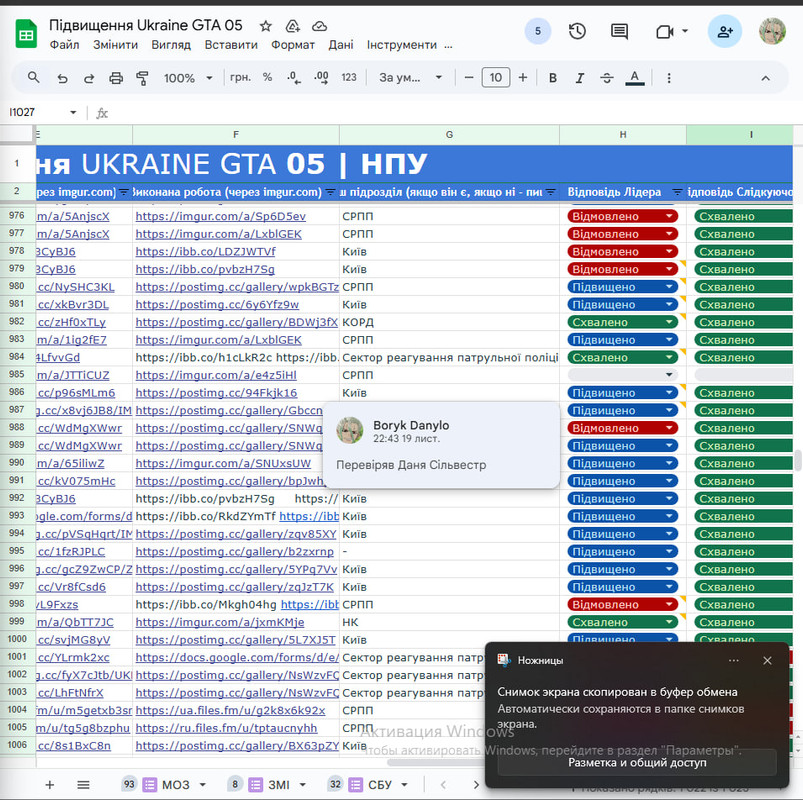The width and height of the screenshot is (803, 800).
Task: Decrease decimal places
Action: pos(294,78)
